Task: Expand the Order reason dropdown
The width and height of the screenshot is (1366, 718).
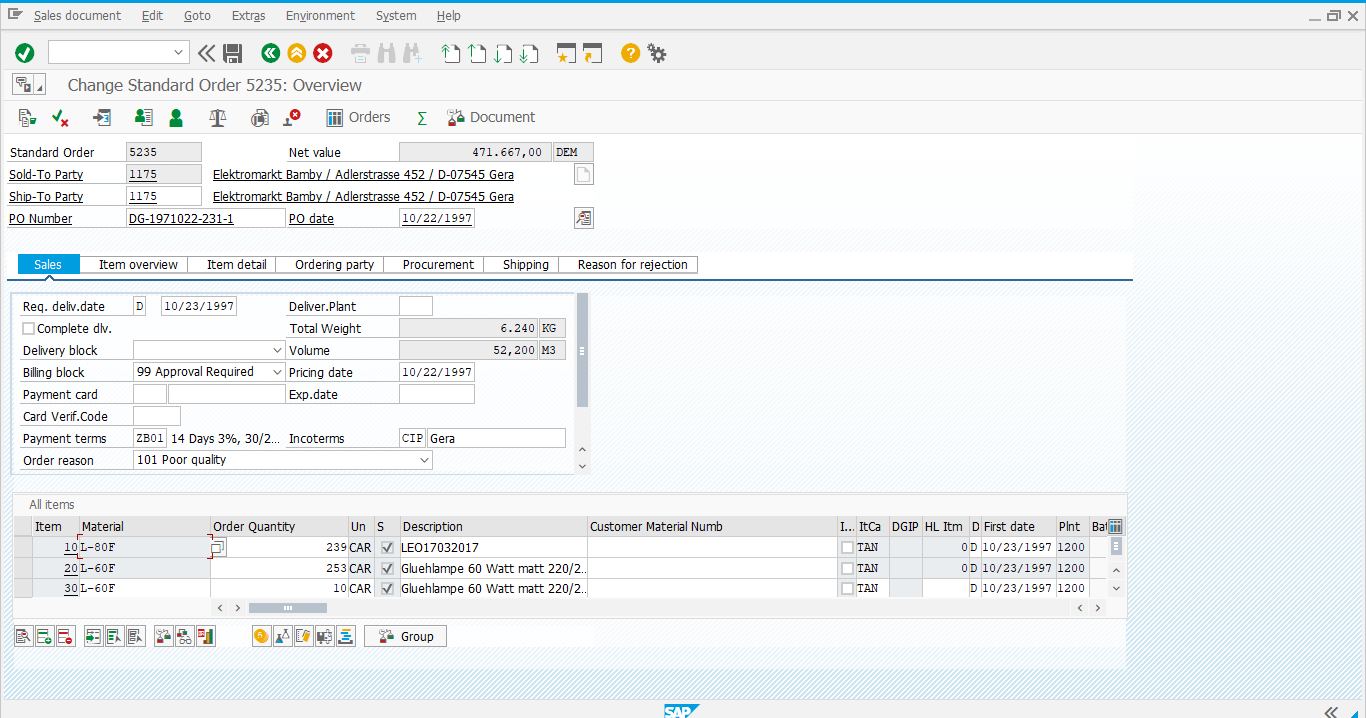Action: pos(424,460)
